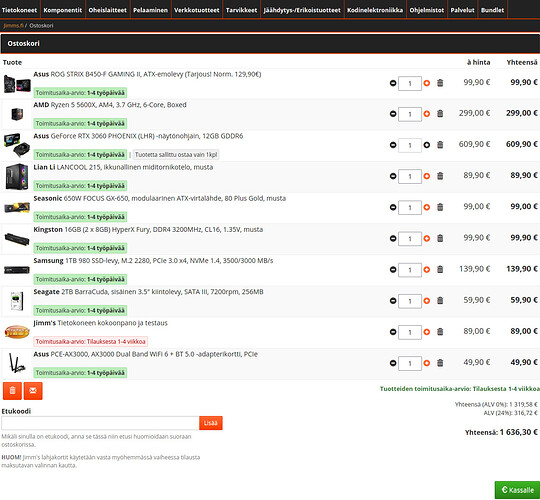Remove Asus ROG STRIX B450-F from cart
Viewport: 540px width, 500px height.
(x=440, y=83)
